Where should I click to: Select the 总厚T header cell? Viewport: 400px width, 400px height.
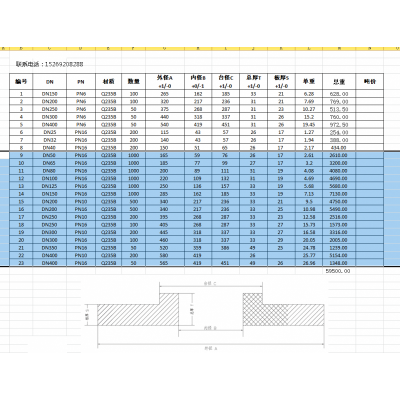coord(253,82)
